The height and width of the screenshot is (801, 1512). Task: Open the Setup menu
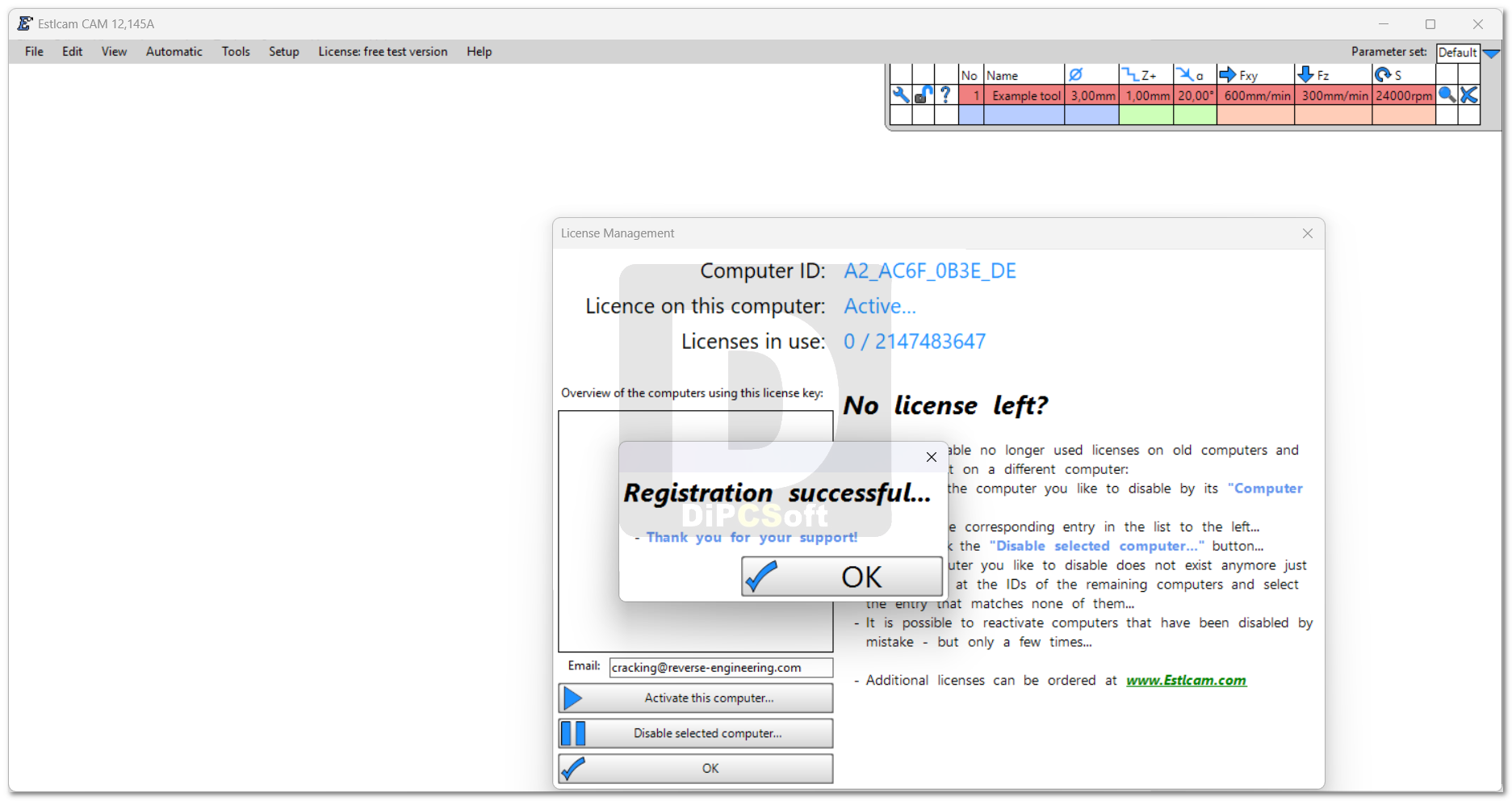[x=284, y=52]
